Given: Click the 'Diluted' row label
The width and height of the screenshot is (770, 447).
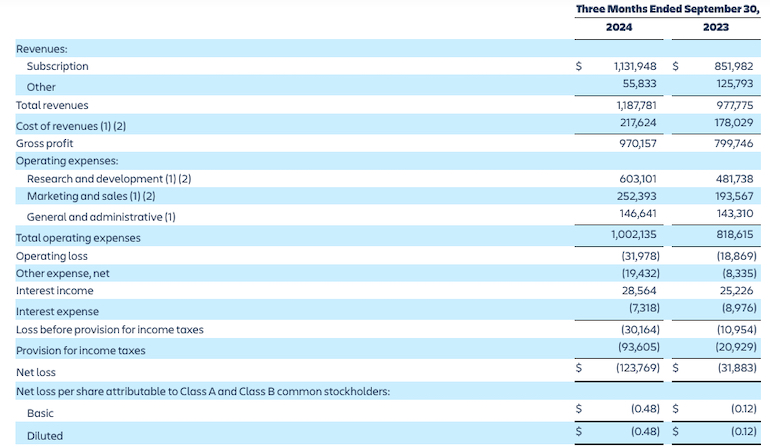Looking at the screenshot, I should coord(45,436).
